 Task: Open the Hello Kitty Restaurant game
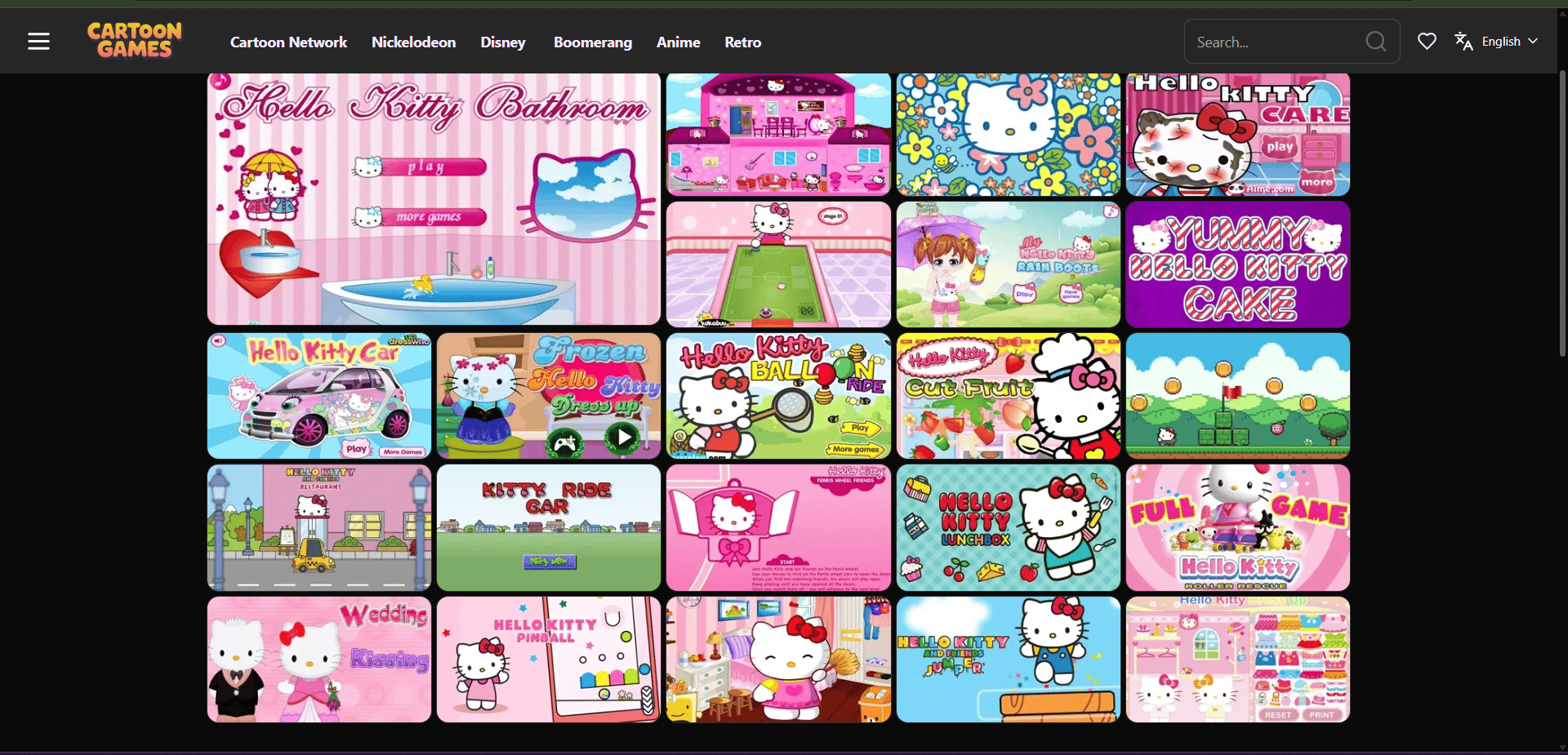[x=319, y=528]
